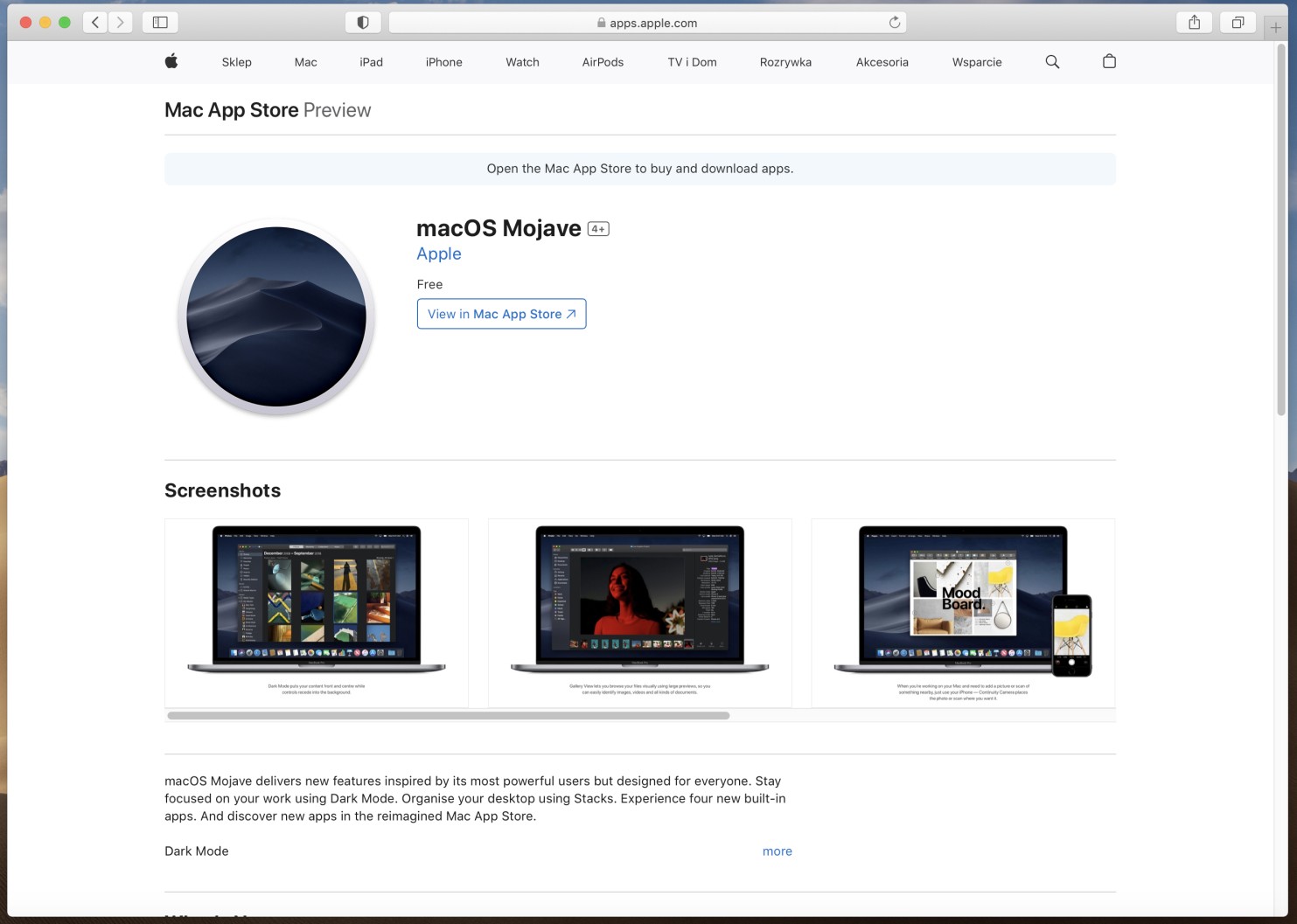Click the Free price label
Image resolution: width=1297 pixels, height=924 pixels.
[429, 284]
